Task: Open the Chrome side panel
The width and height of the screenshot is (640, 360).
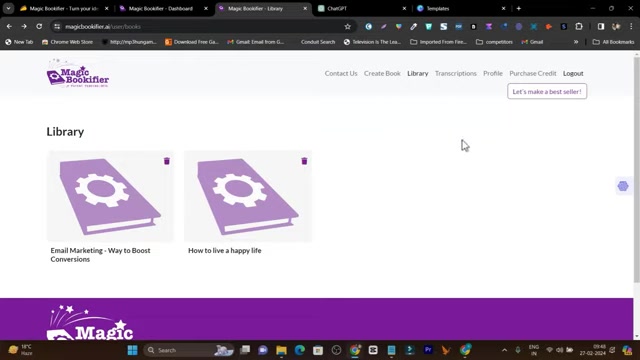Action: pyautogui.click(x=601, y=27)
